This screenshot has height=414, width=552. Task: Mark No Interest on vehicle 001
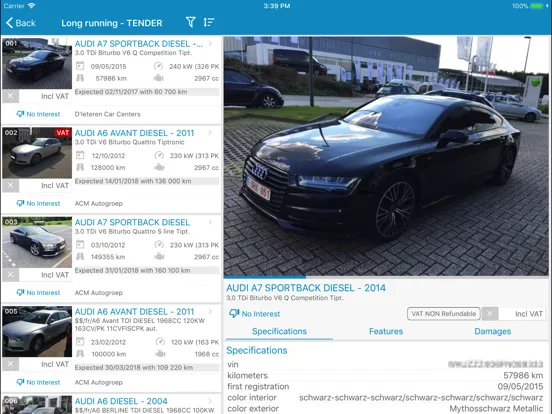38,114
